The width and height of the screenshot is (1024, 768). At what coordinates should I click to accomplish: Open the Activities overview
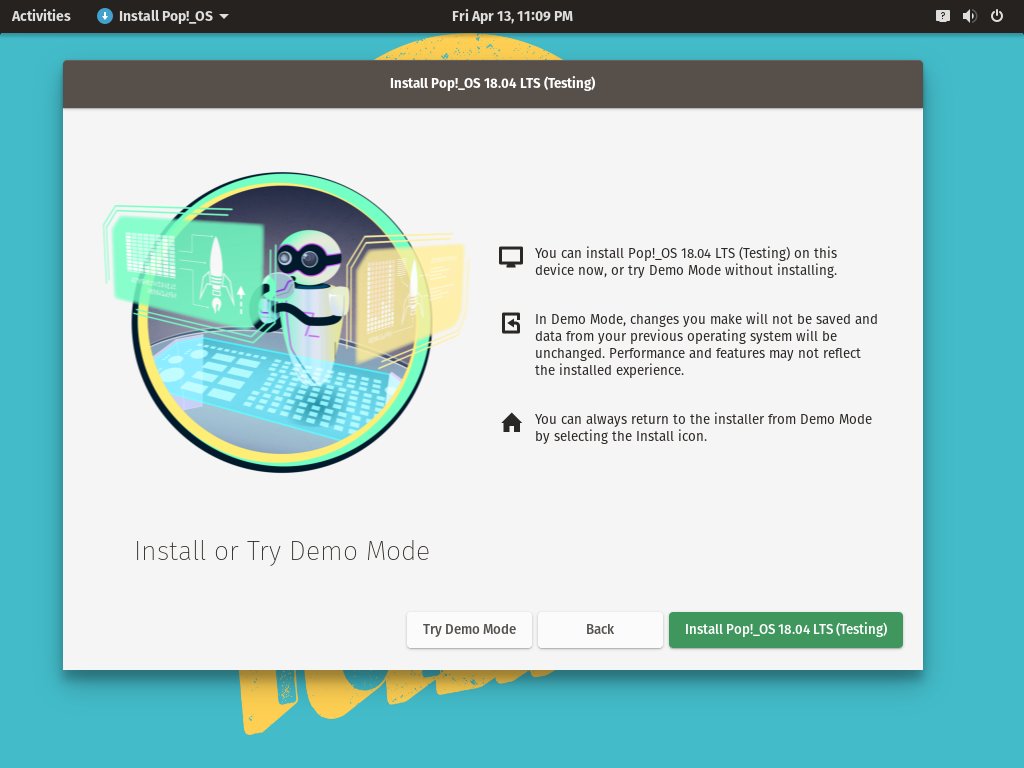coord(41,16)
